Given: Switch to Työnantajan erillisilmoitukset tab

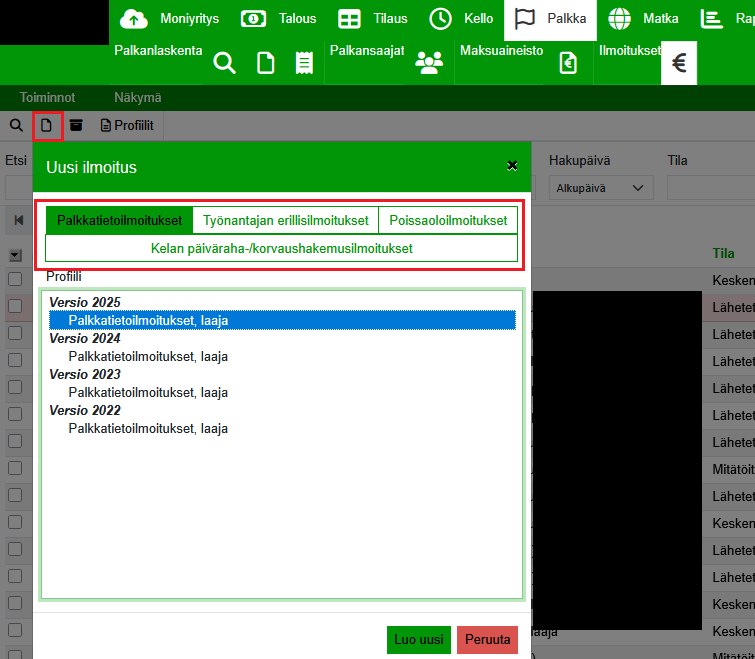Looking at the screenshot, I should point(285,221).
